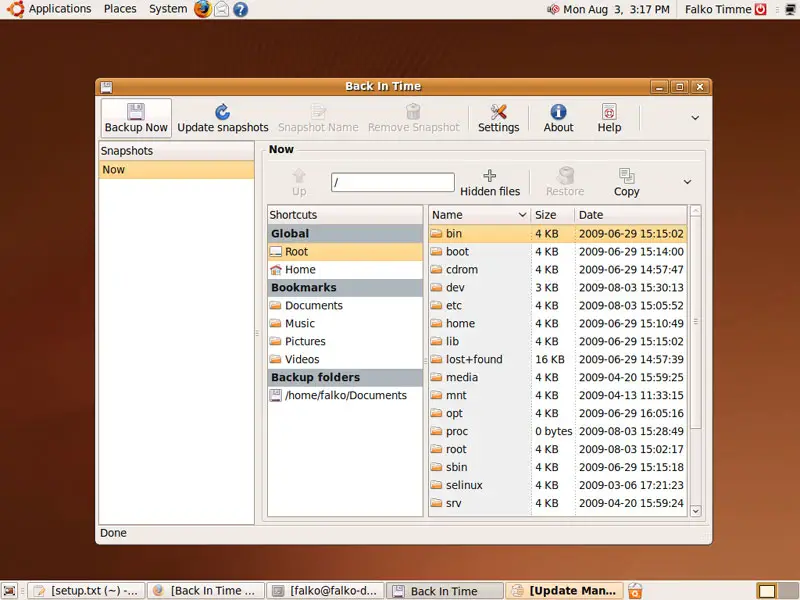Click the Falko Timme user menu
This screenshot has width=800, height=600.
point(725,9)
